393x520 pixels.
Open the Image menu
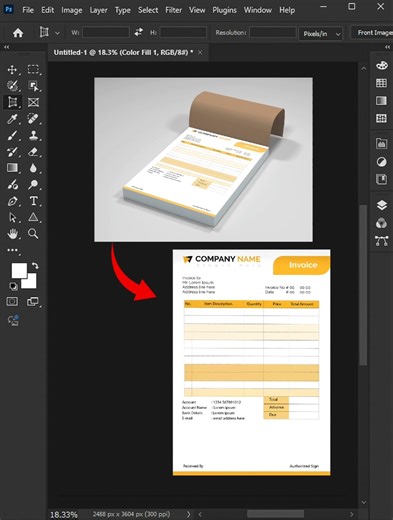(72, 10)
